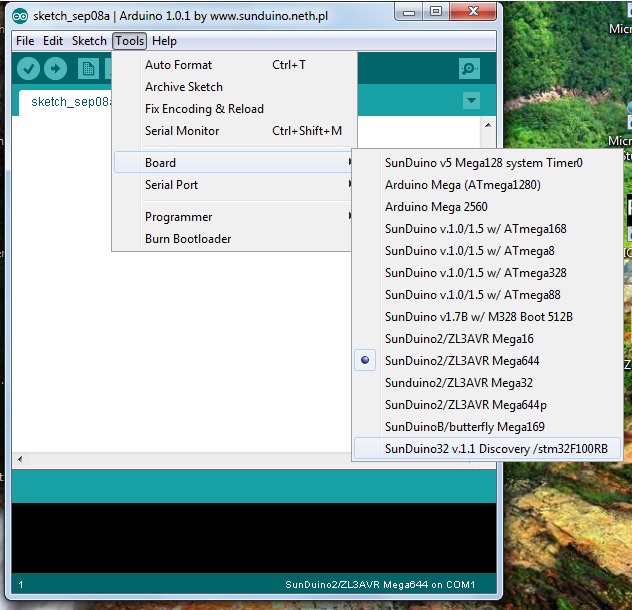Choose Auto Format from Tools menu
This screenshot has width=632, height=610.
coord(235,65)
